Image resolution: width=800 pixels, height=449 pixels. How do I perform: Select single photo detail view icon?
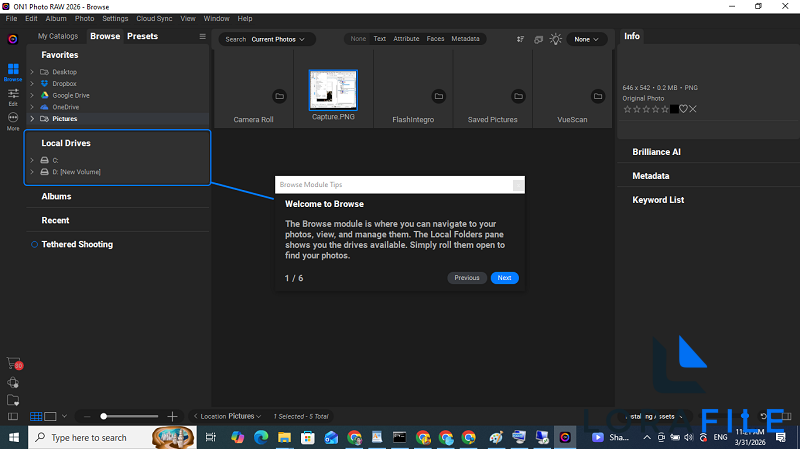[x=50, y=416]
